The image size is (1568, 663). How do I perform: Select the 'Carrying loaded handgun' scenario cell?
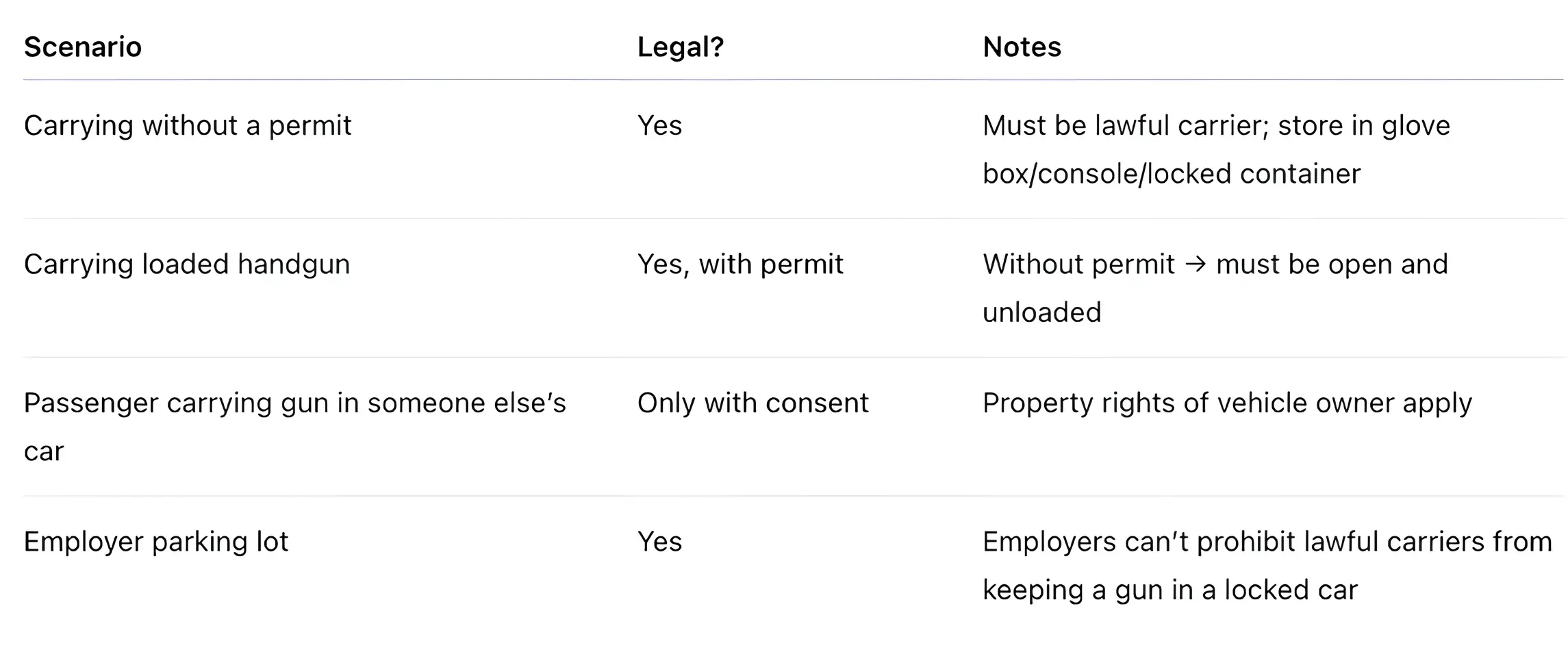click(187, 264)
